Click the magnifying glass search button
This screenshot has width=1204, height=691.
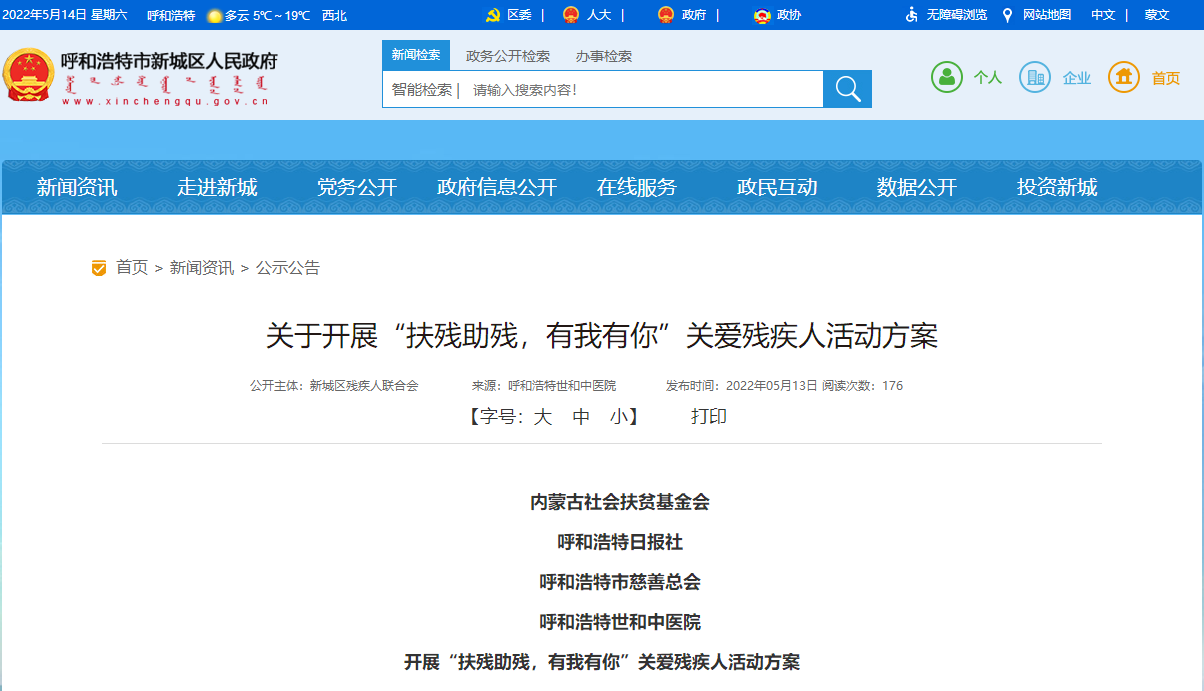point(847,89)
